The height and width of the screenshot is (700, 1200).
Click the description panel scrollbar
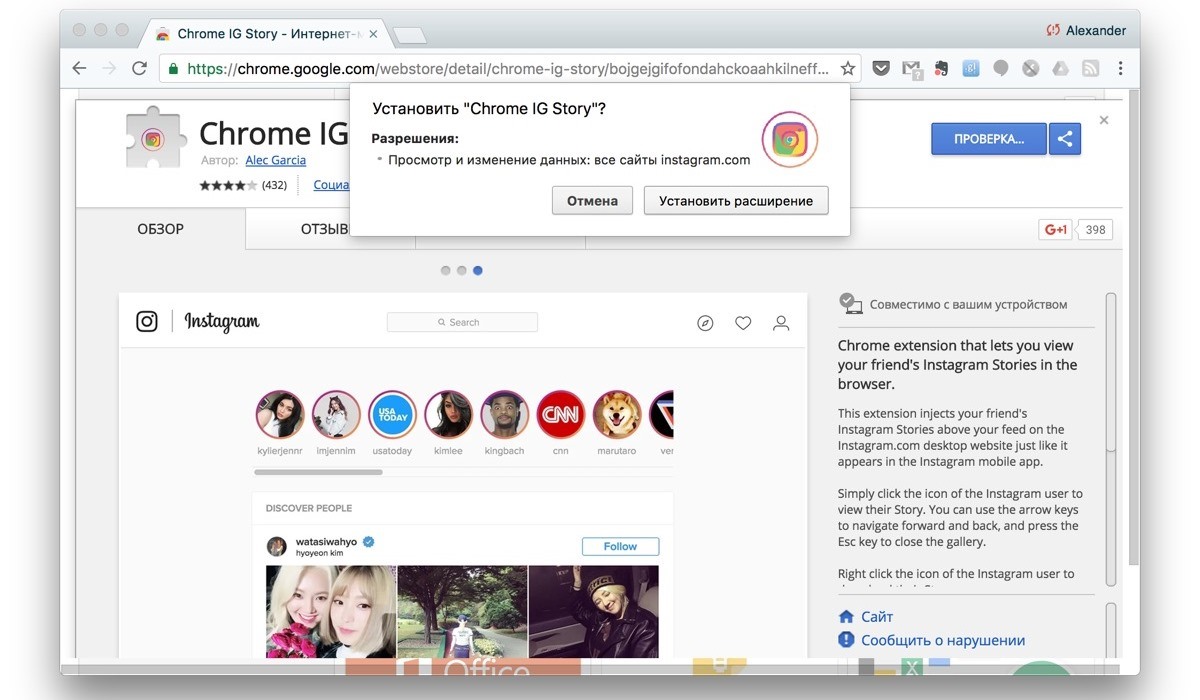[x=1111, y=370]
